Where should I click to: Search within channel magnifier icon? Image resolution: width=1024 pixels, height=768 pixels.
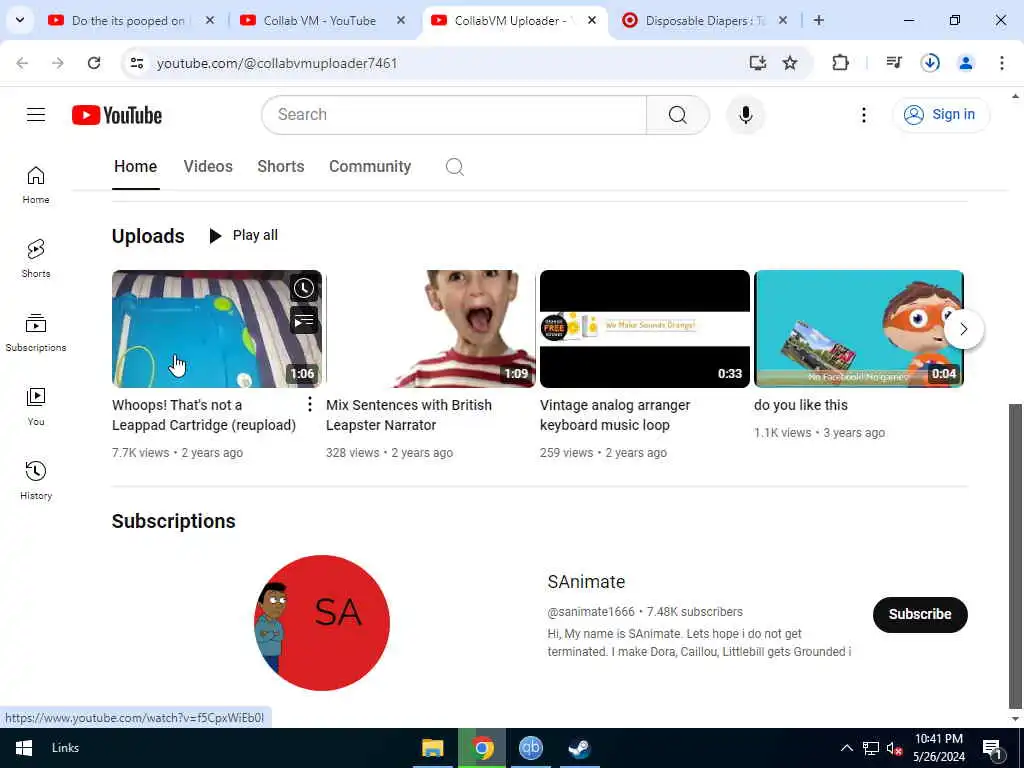[x=455, y=167]
